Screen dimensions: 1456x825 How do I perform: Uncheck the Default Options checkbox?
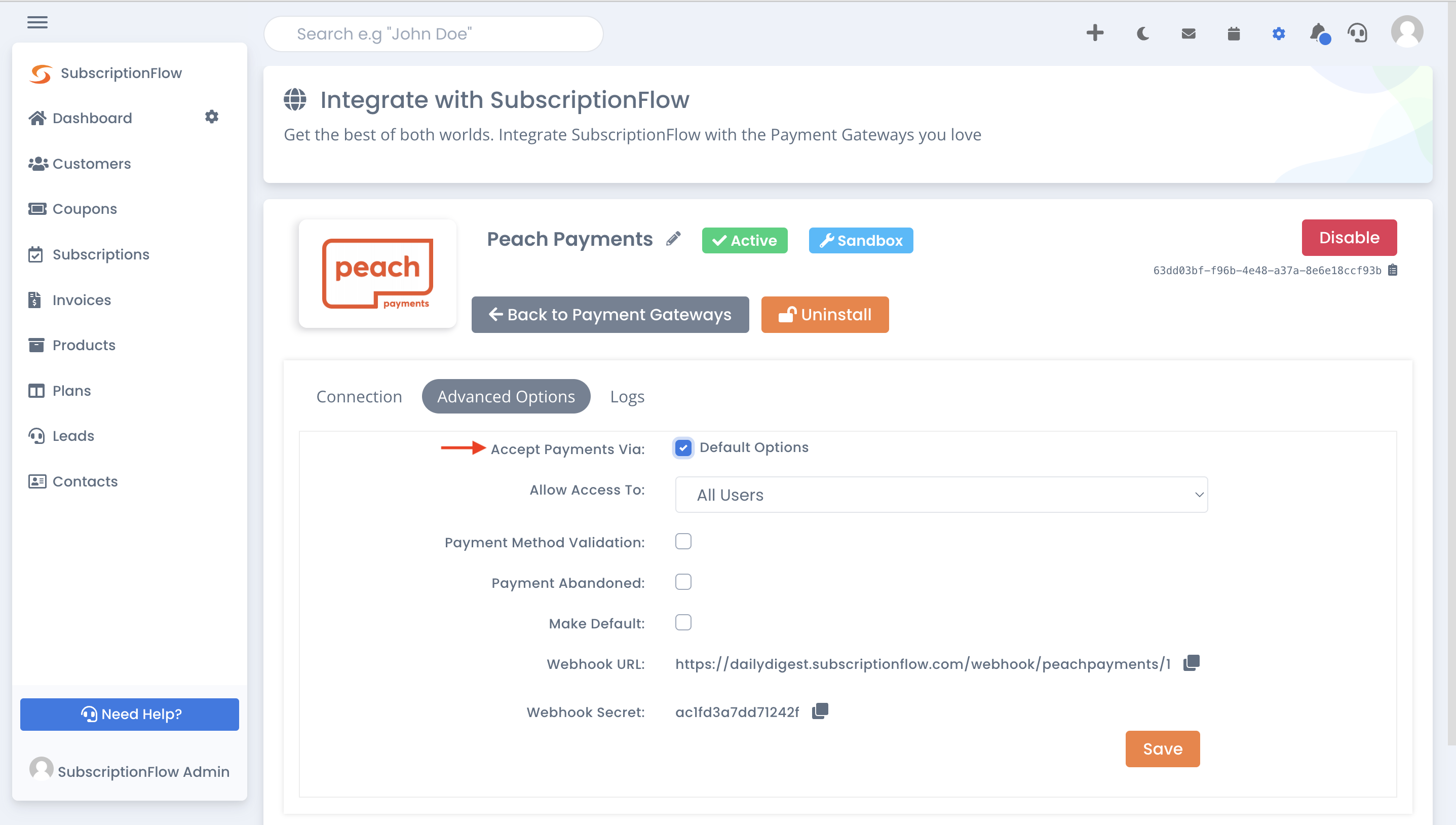[683, 447]
